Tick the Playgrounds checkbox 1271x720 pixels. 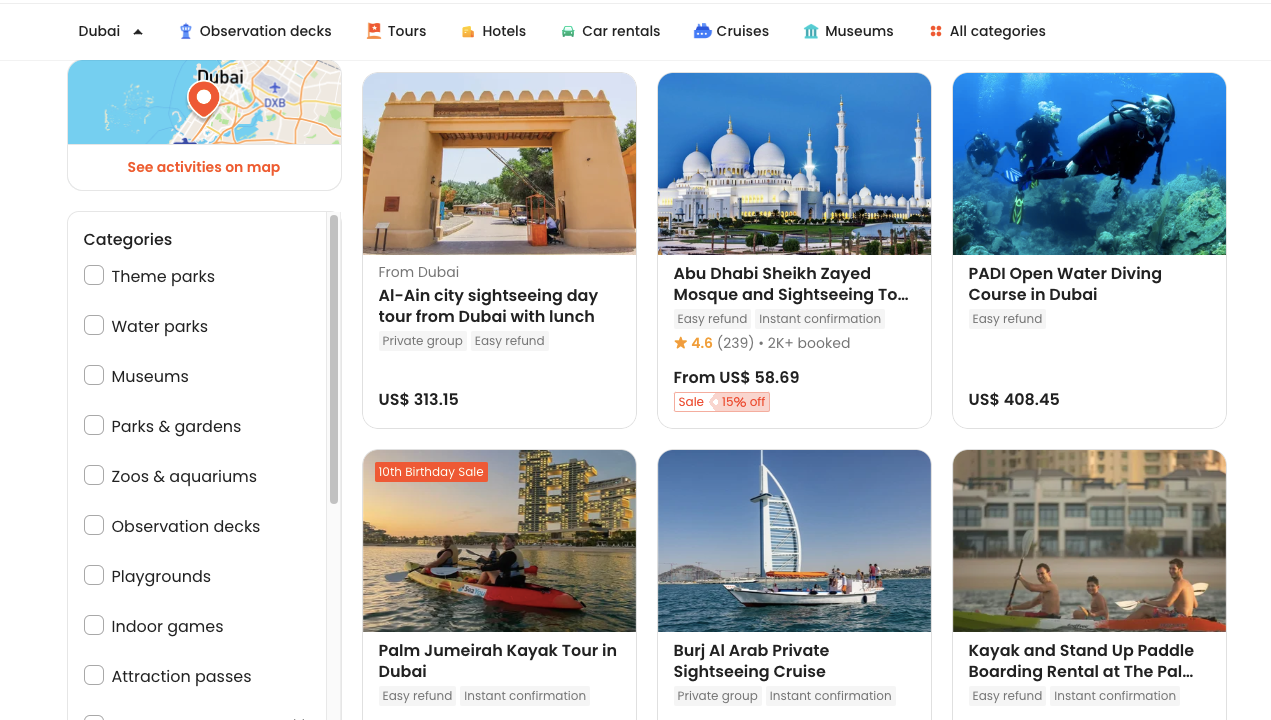pos(94,575)
